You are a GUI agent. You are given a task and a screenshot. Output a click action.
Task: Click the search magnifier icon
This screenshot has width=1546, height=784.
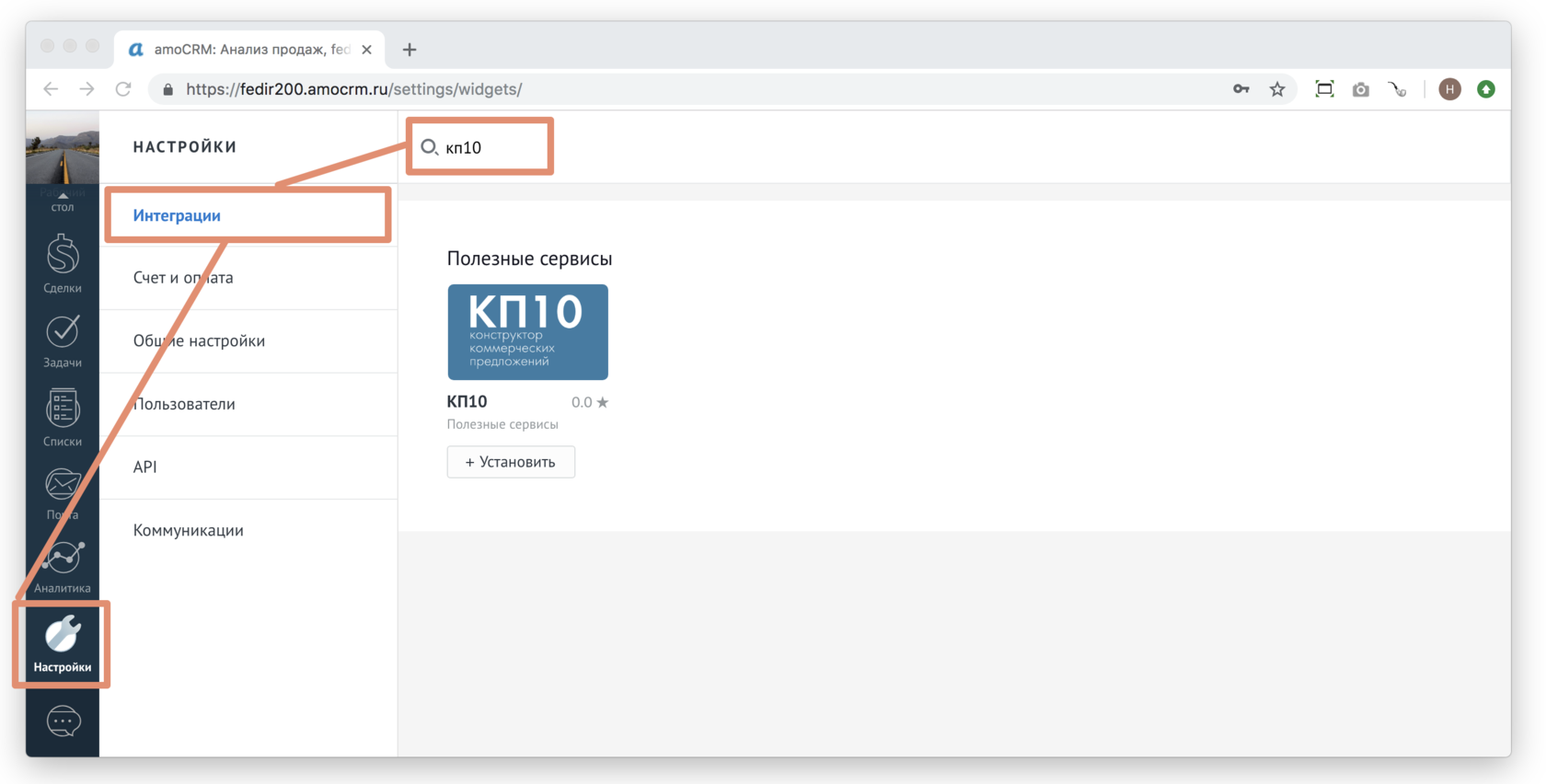point(429,147)
